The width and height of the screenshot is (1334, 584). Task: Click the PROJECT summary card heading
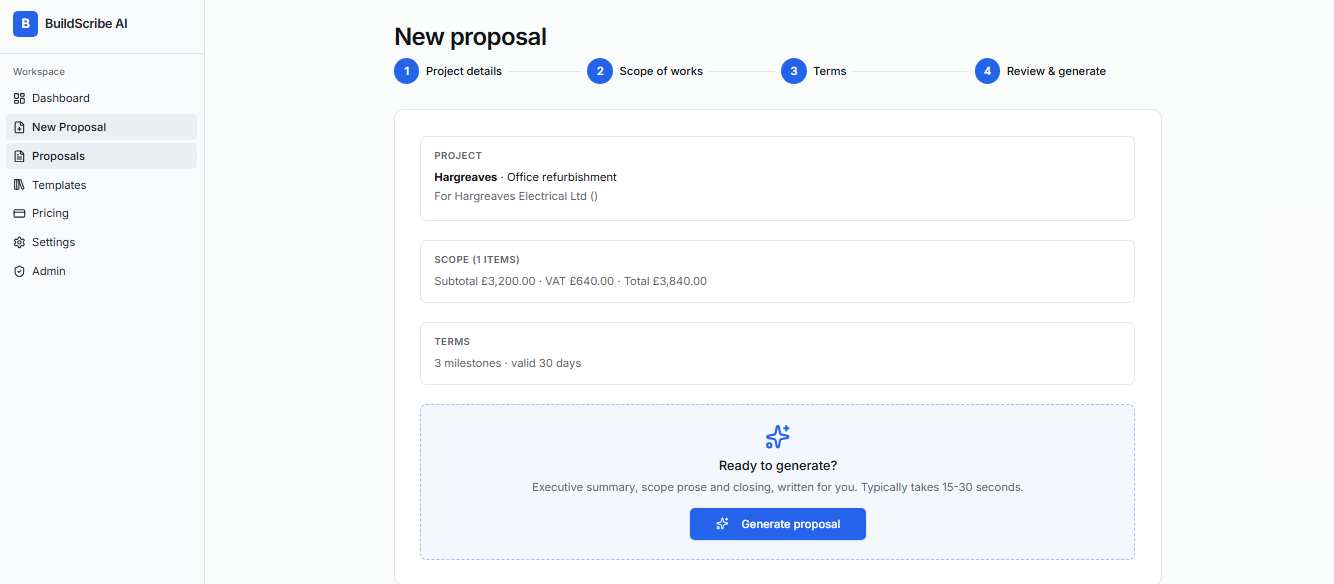[x=458, y=156]
